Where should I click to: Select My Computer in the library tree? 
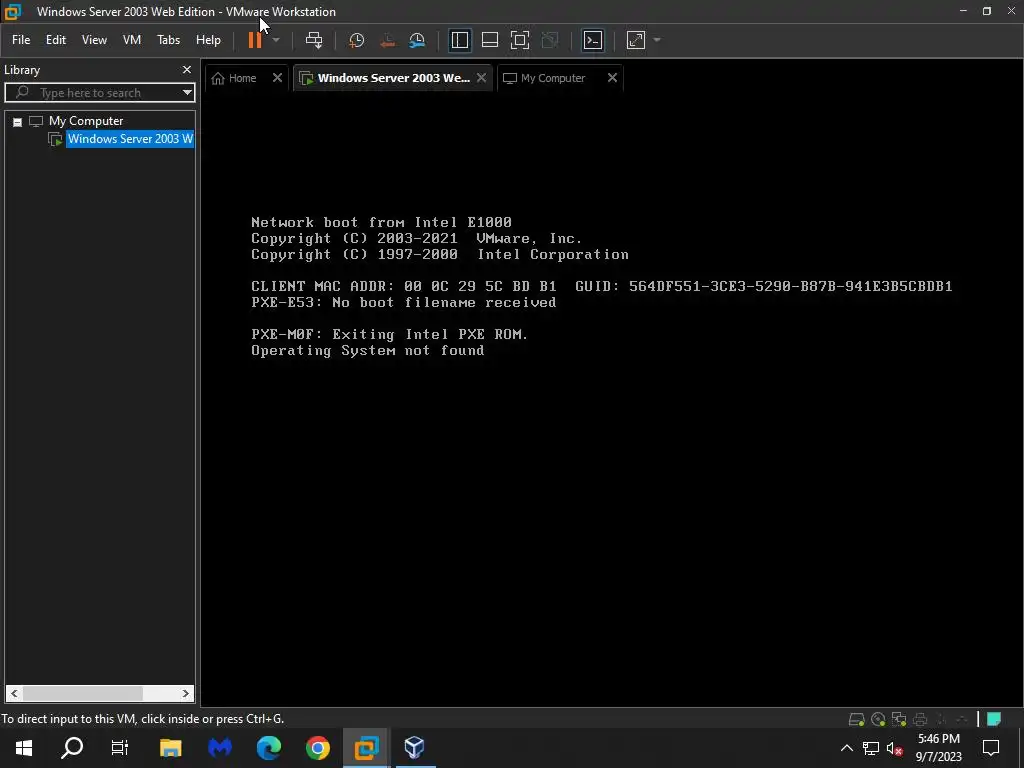click(86, 121)
